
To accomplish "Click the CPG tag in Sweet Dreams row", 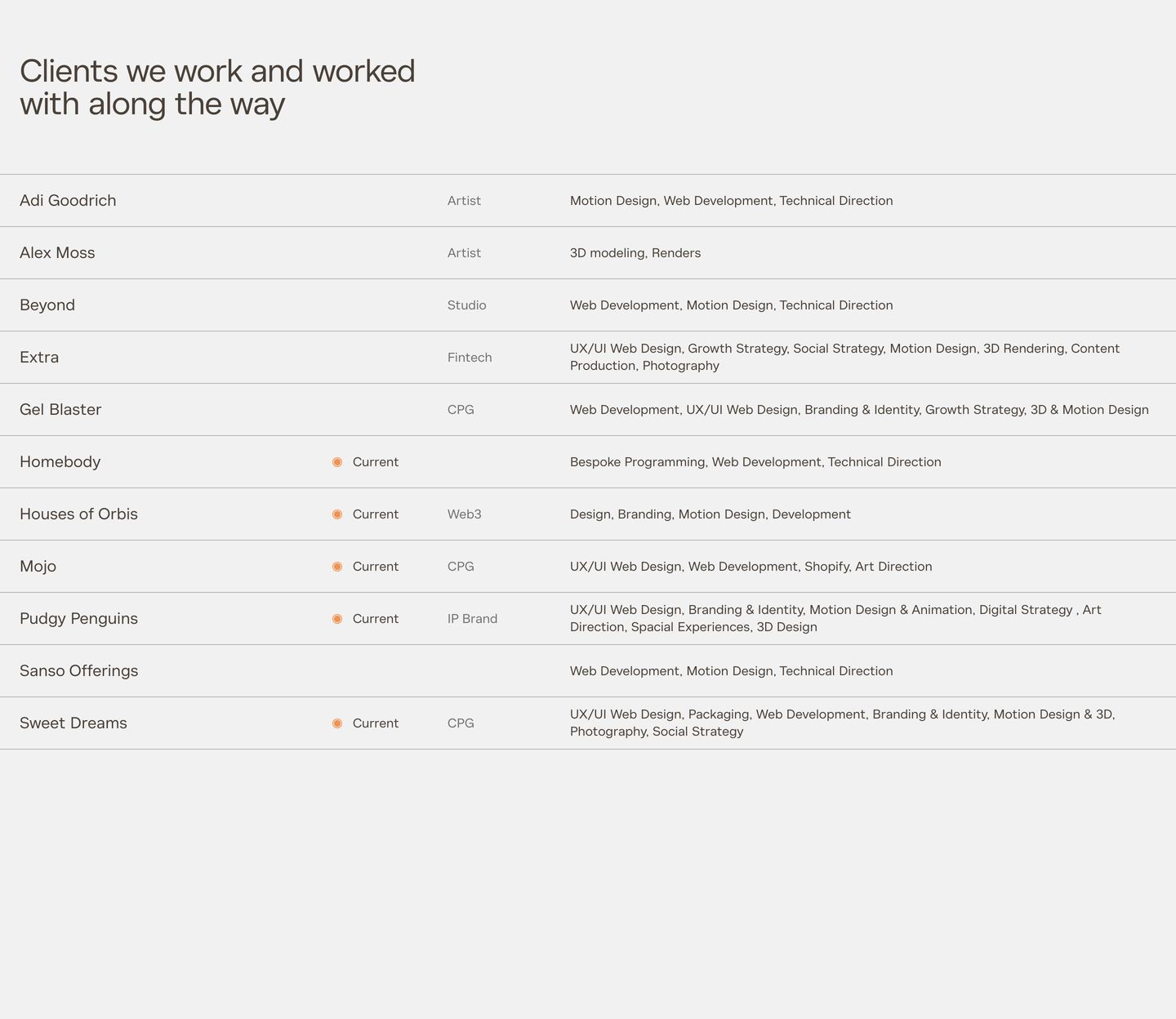I will click(461, 723).
